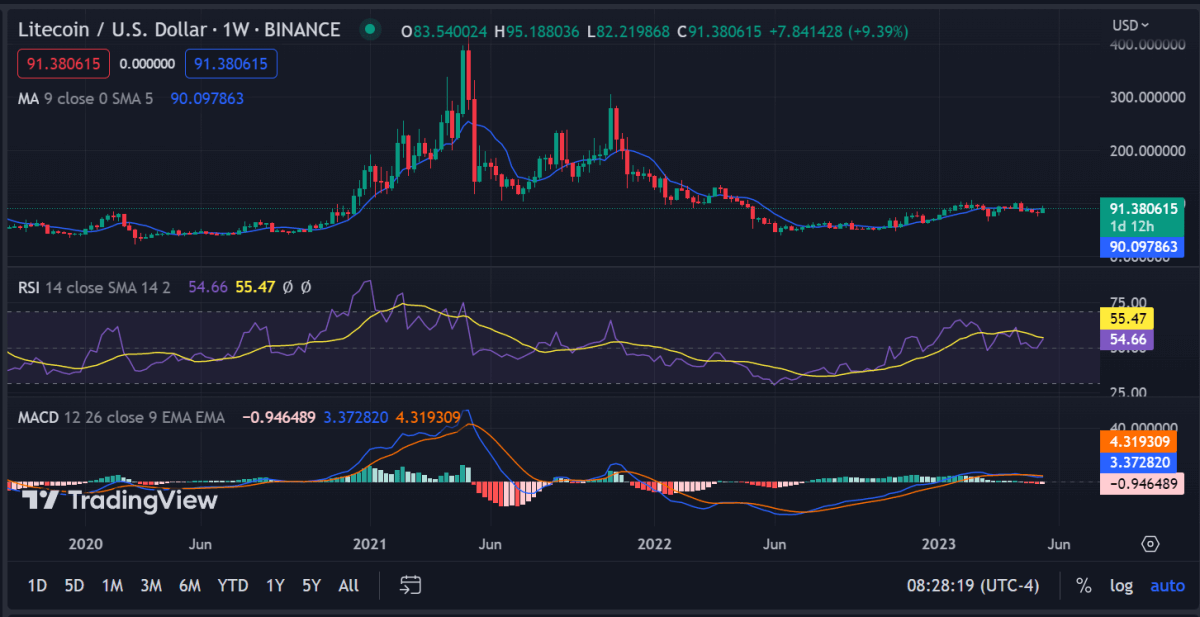Click the blue buy price box
Image resolution: width=1200 pixels, height=617 pixels.
click(231, 64)
